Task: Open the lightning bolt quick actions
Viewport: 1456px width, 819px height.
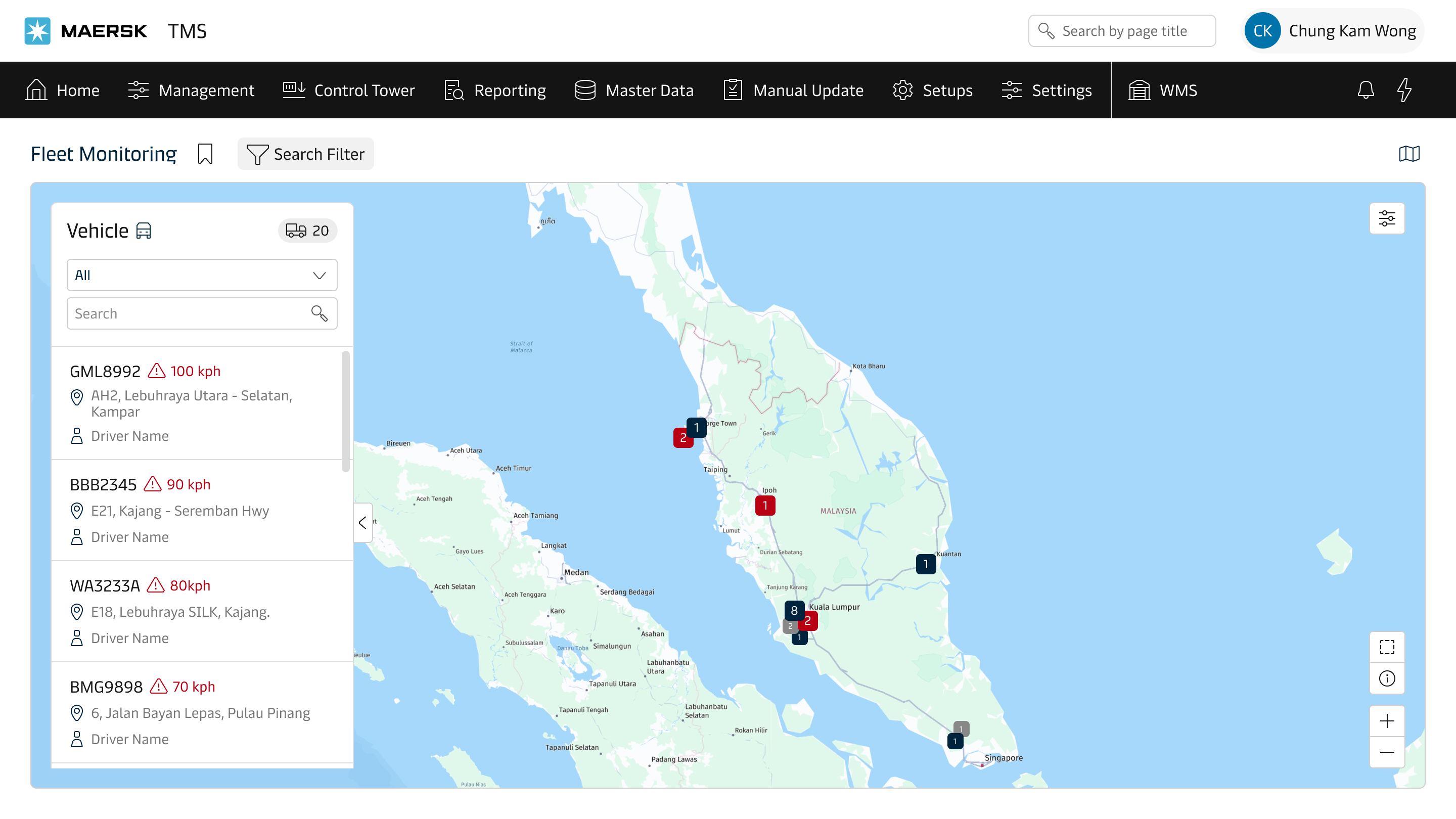Action: [1404, 90]
